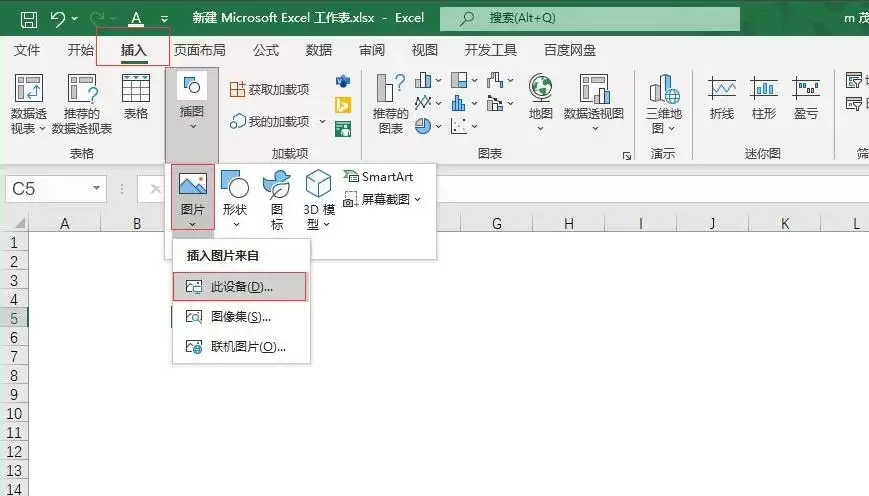Click the Bing Maps add-in icon
Image resolution: width=869 pixels, height=496 pixels.
343,105
